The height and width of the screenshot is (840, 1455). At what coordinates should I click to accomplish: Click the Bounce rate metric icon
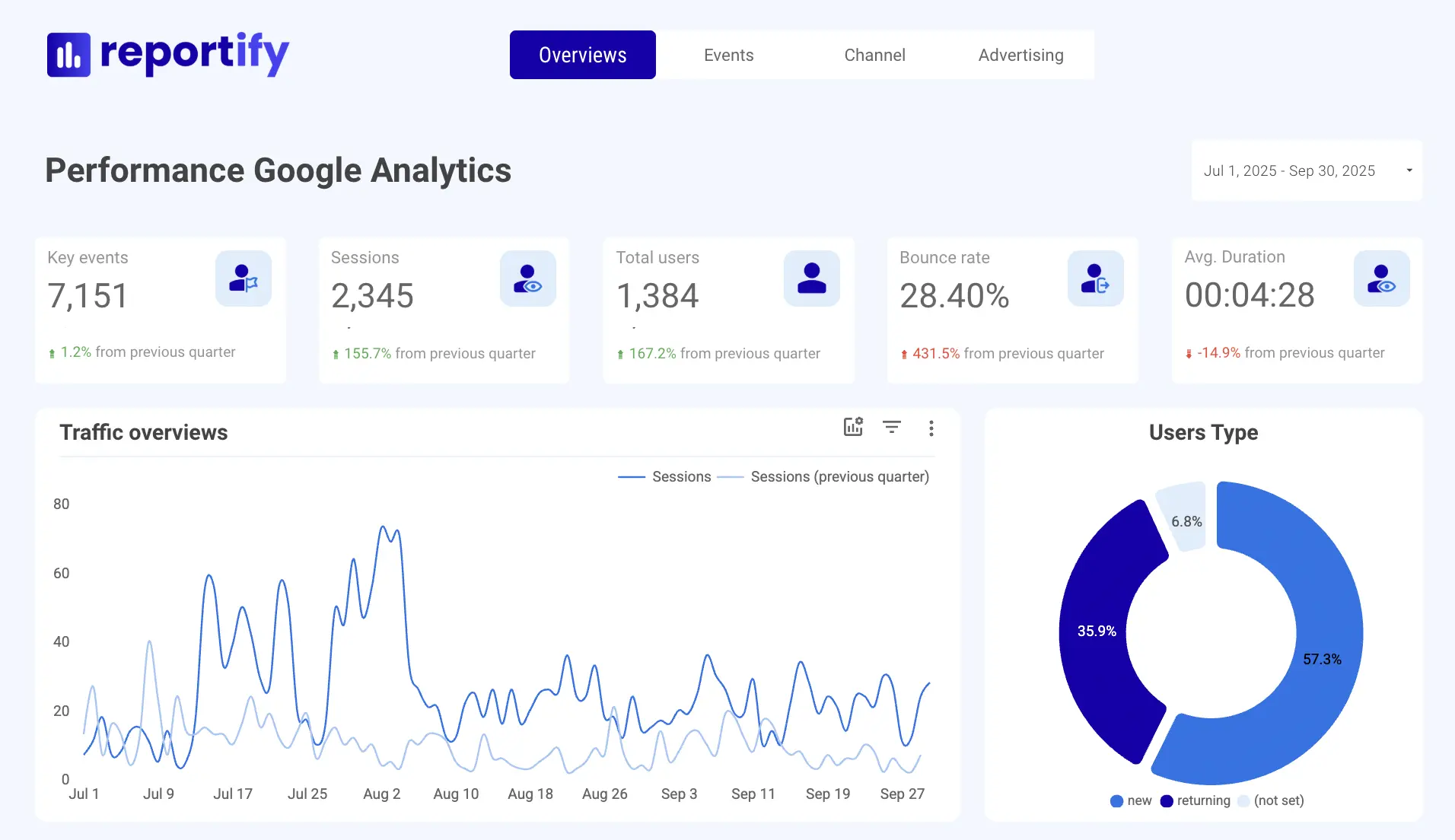1096,278
